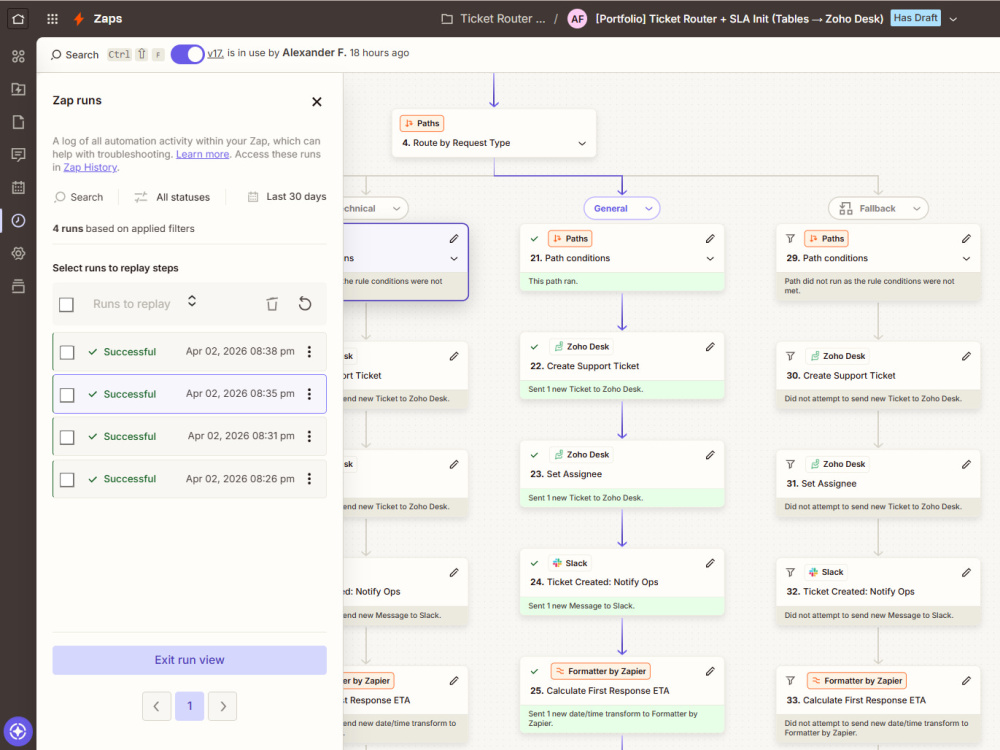The height and width of the screenshot is (750, 1000).
Task: Open the 'This path ran.' status message
Action: 622,281
